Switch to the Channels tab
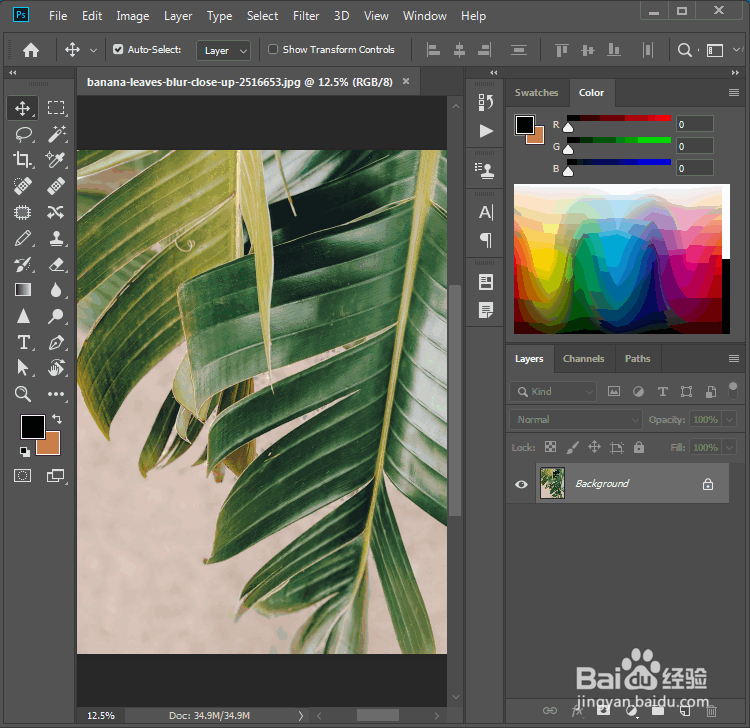750x728 pixels. pyautogui.click(x=584, y=359)
